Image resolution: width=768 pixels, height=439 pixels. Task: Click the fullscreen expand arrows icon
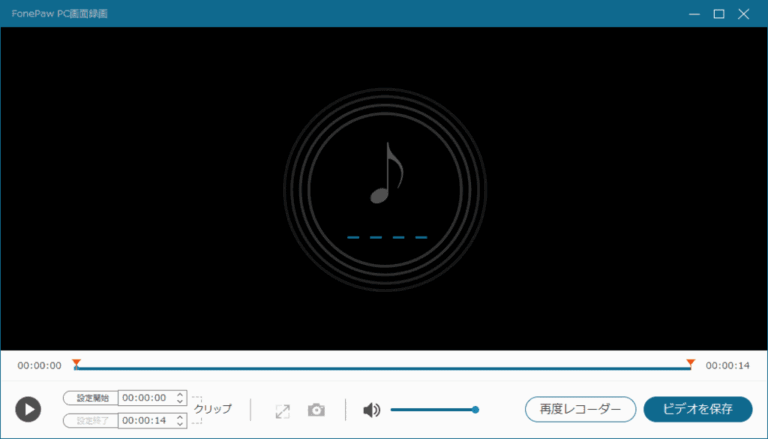283,410
